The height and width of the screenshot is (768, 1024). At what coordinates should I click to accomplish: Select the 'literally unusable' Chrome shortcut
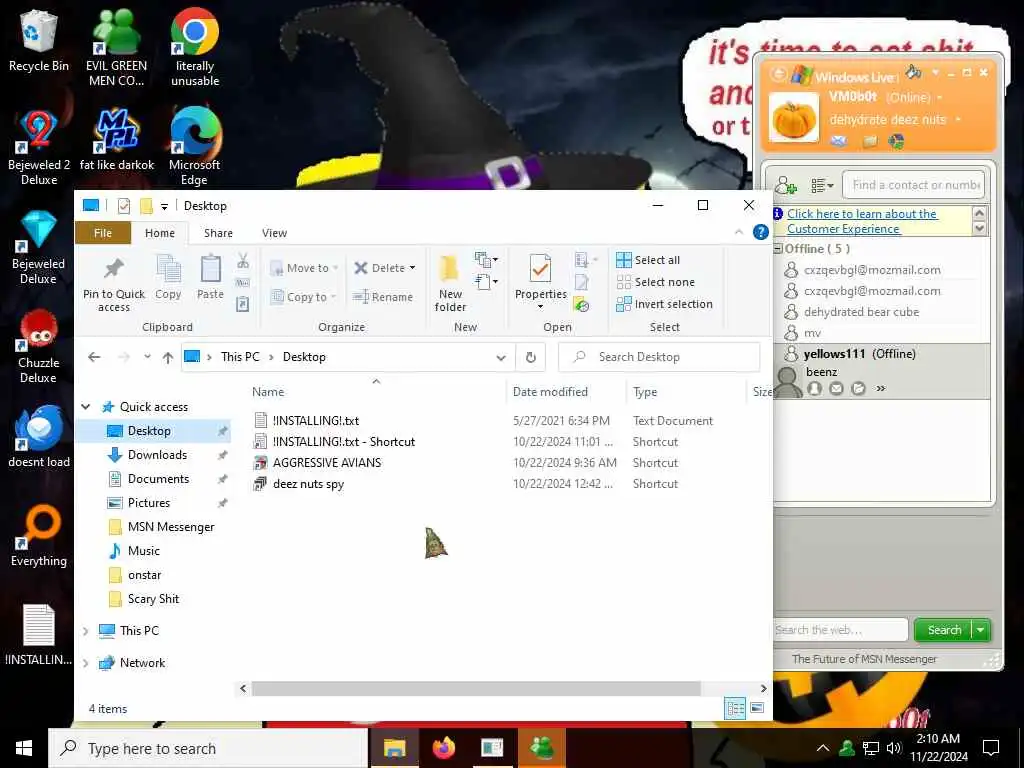pyautogui.click(x=195, y=47)
